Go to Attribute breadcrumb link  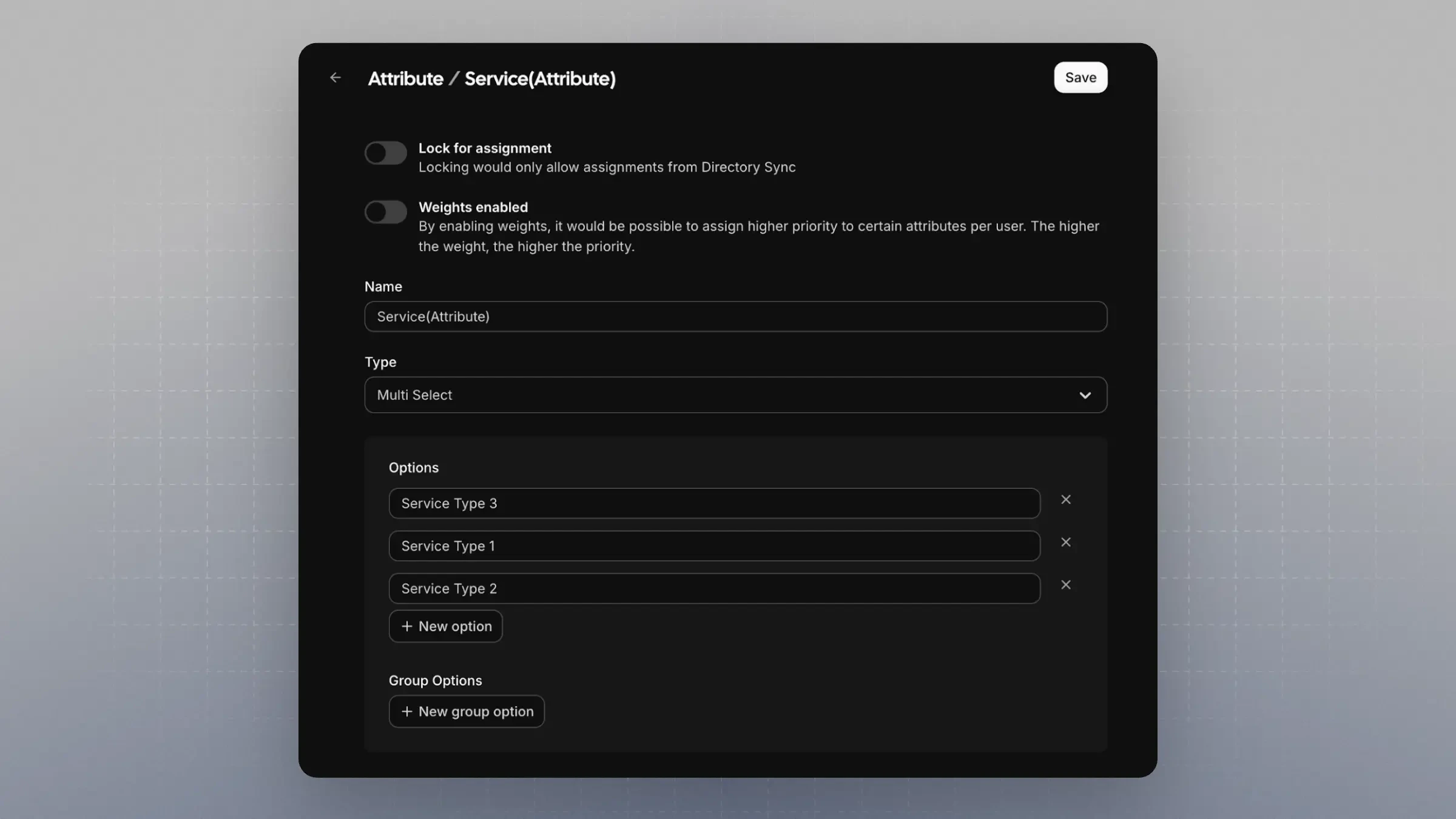click(x=405, y=79)
